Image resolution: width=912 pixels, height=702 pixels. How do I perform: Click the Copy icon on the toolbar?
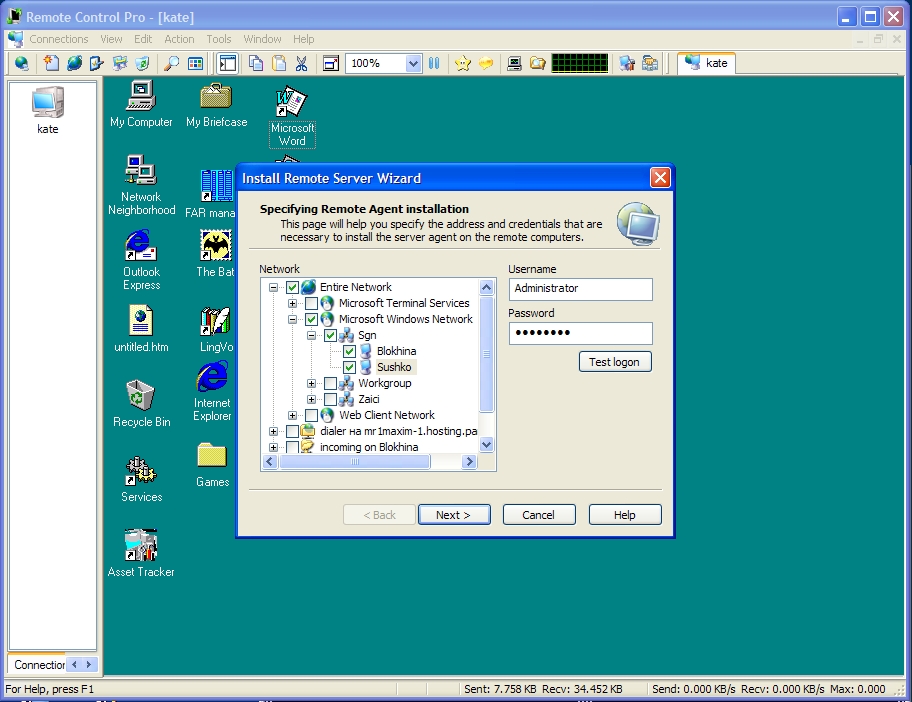tap(257, 62)
